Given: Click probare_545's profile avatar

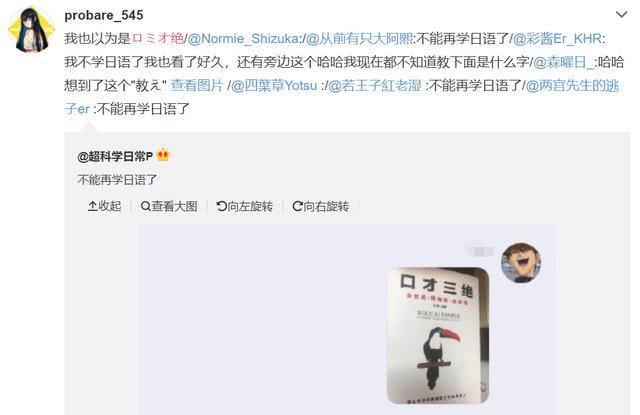Looking at the screenshot, I should 31,29.
